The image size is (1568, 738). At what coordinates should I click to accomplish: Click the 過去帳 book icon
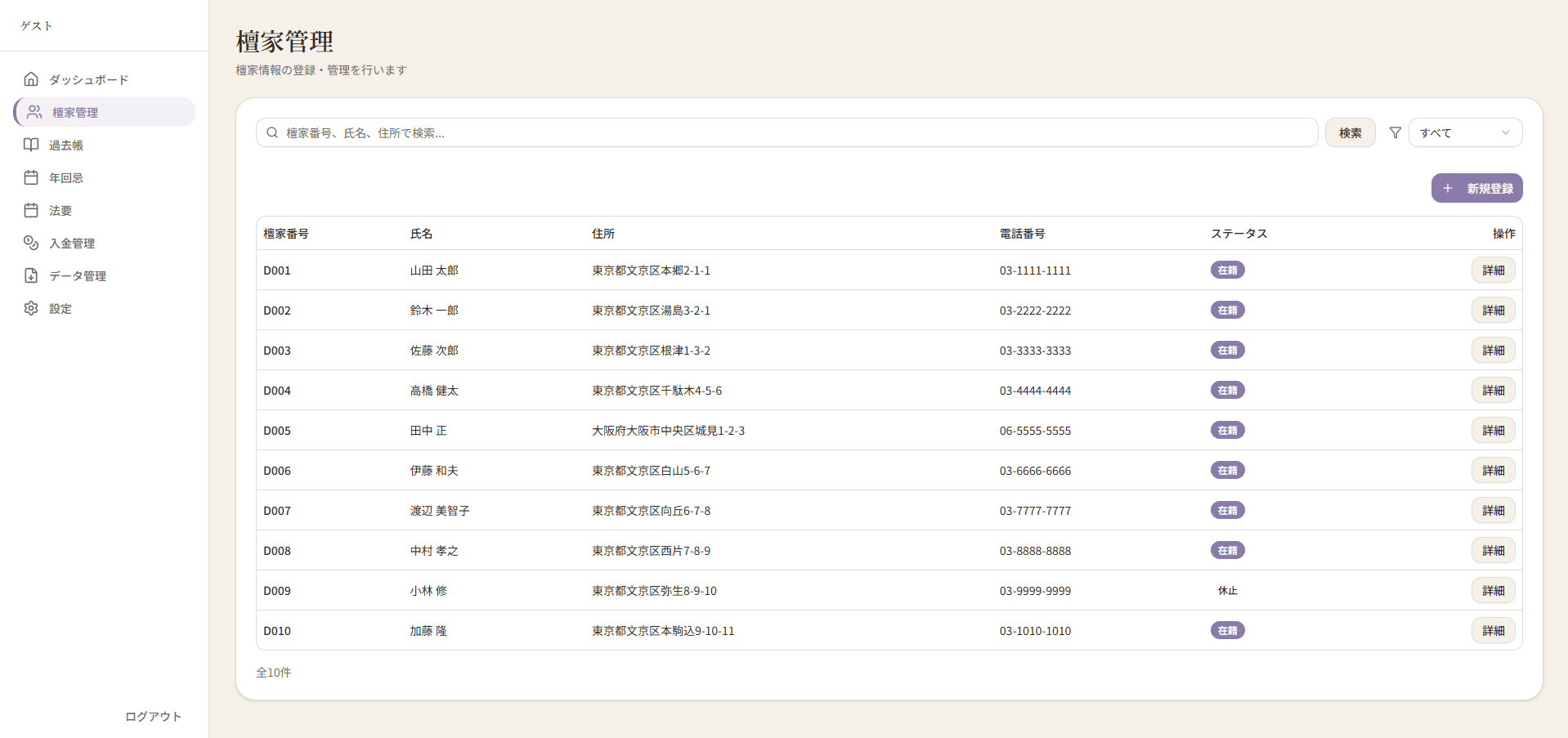point(31,145)
